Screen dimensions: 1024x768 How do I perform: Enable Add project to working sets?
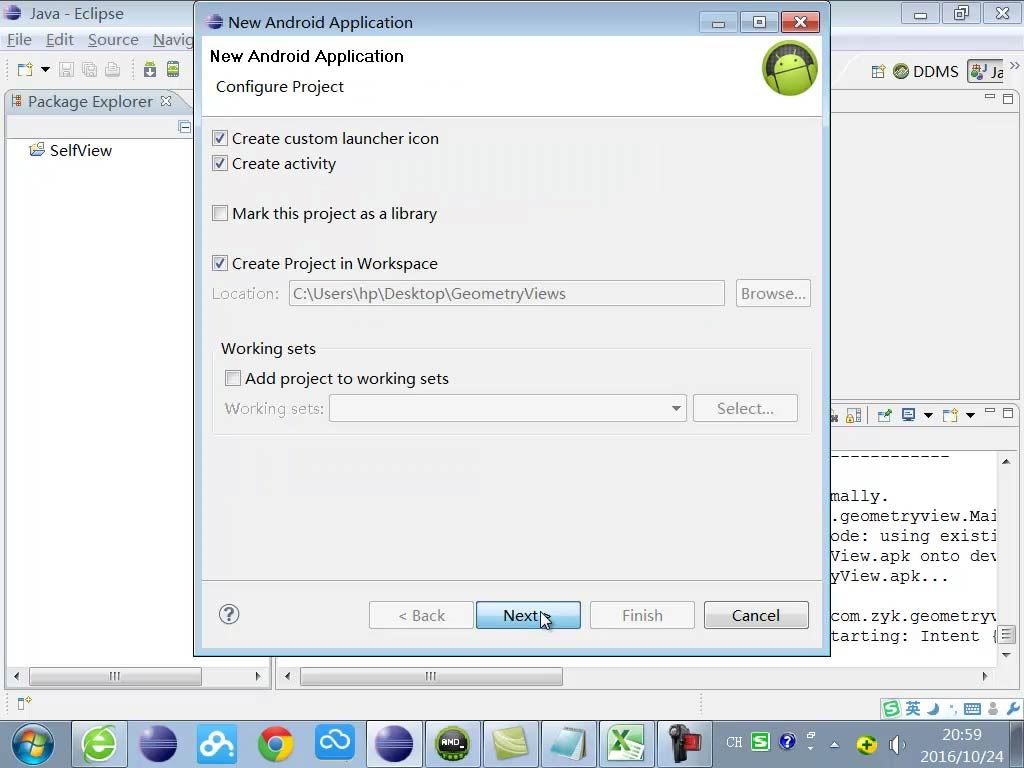click(x=232, y=378)
